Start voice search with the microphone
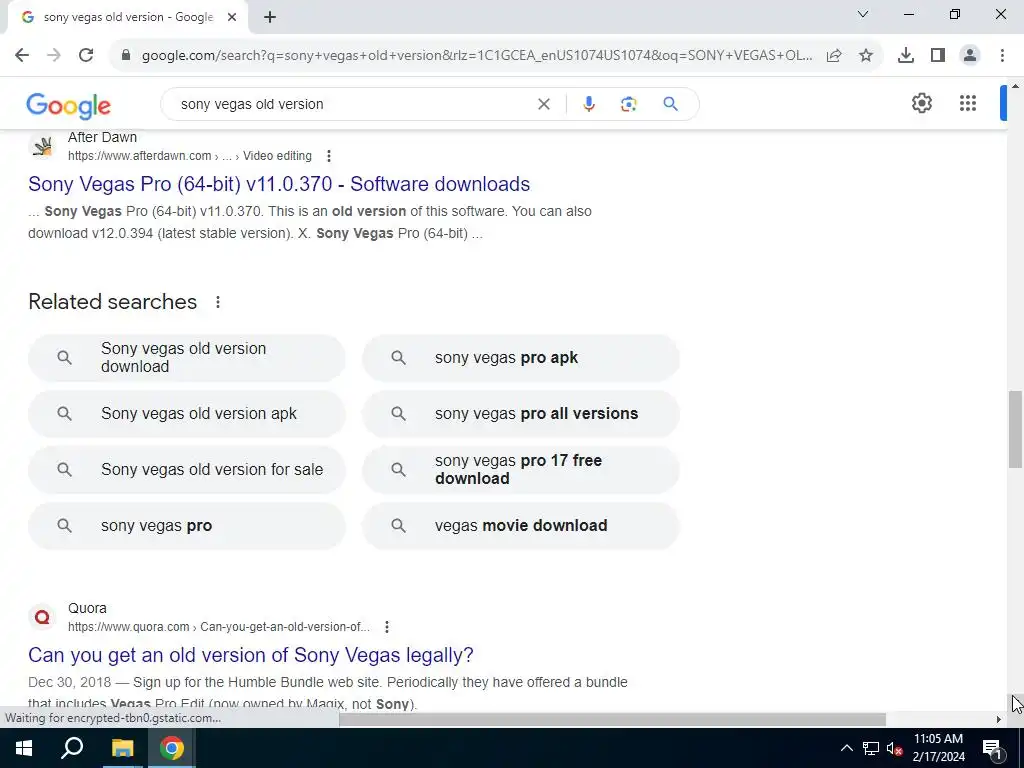The height and width of the screenshot is (768, 1024). pyautogui.click(x=588, y=104)
